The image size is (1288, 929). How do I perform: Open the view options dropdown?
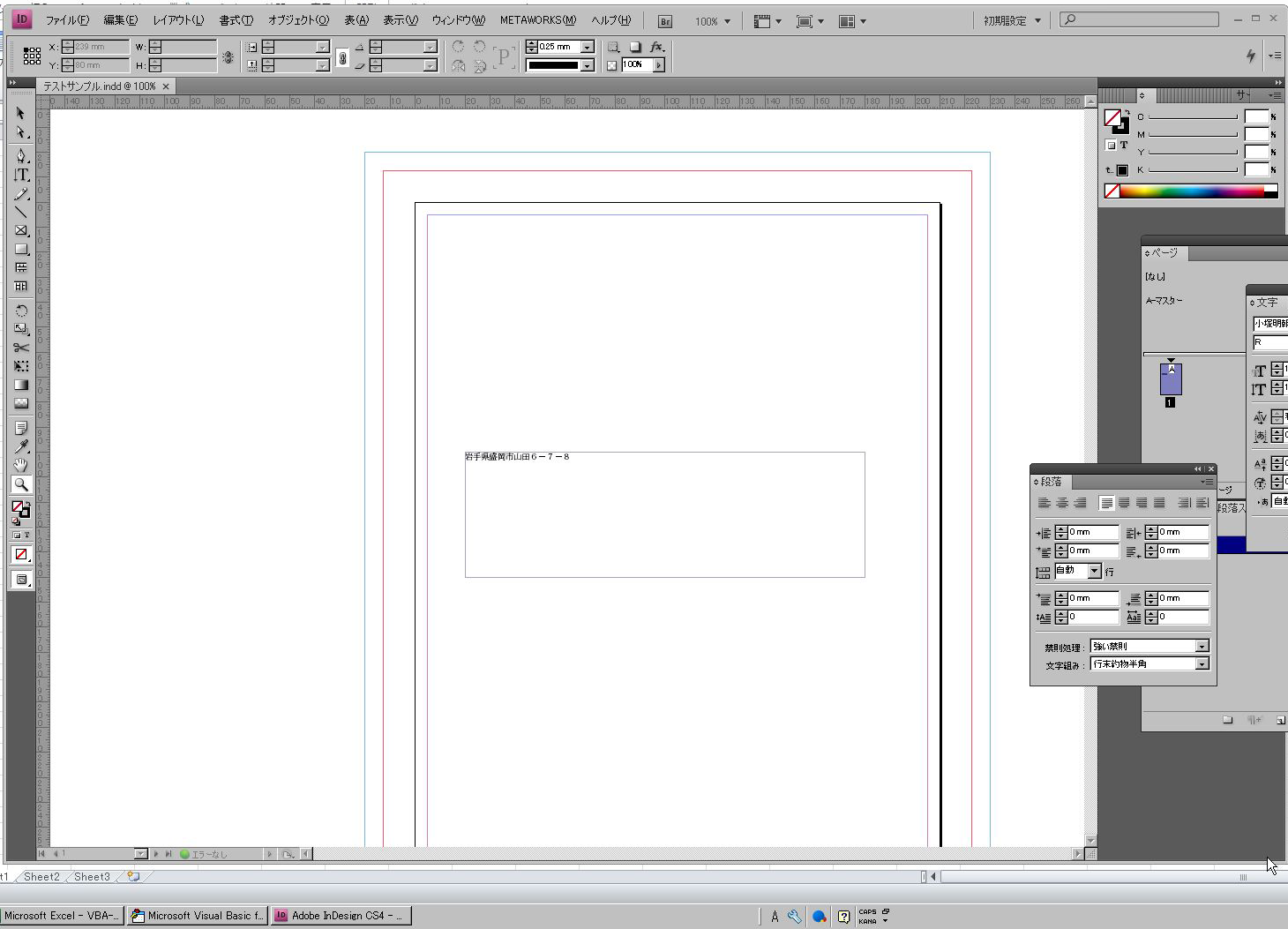[768, 21]
